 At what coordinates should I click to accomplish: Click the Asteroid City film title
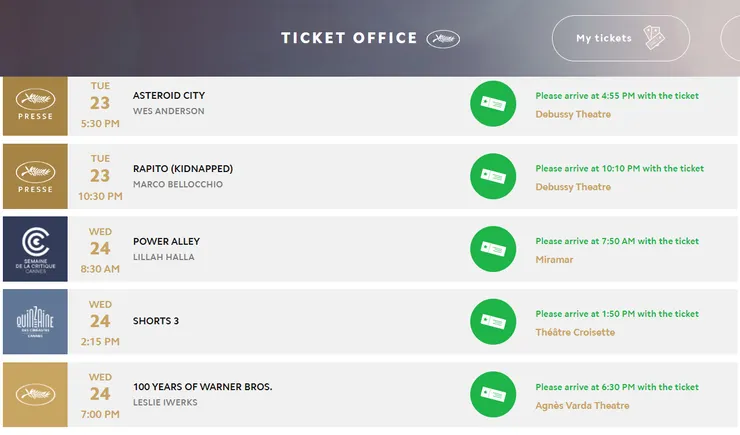tap(169, 96)
